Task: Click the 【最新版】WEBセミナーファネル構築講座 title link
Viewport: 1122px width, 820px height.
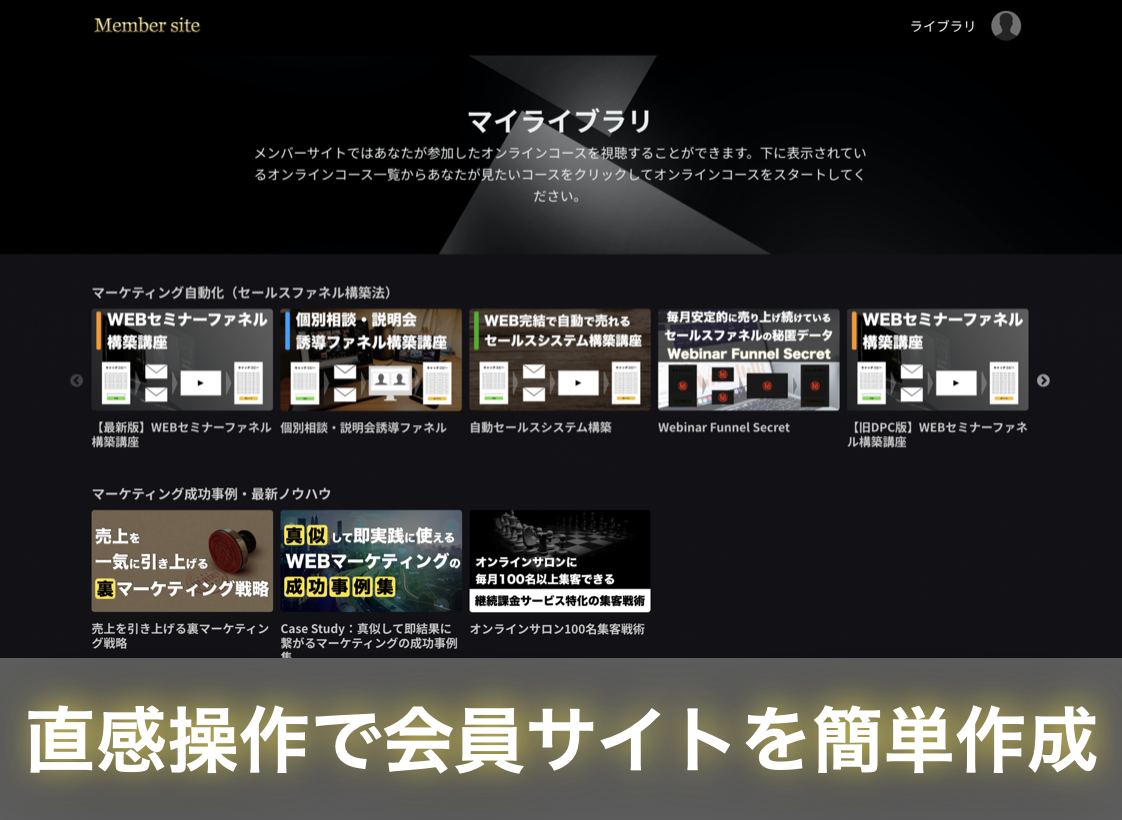Action: point(181,434)
